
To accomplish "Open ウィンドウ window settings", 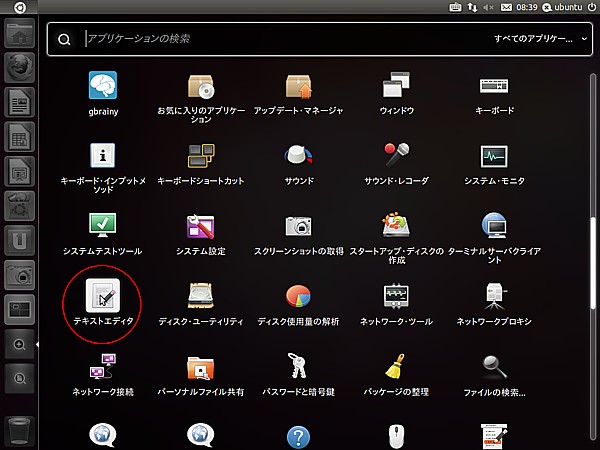I will coord(396,93).
